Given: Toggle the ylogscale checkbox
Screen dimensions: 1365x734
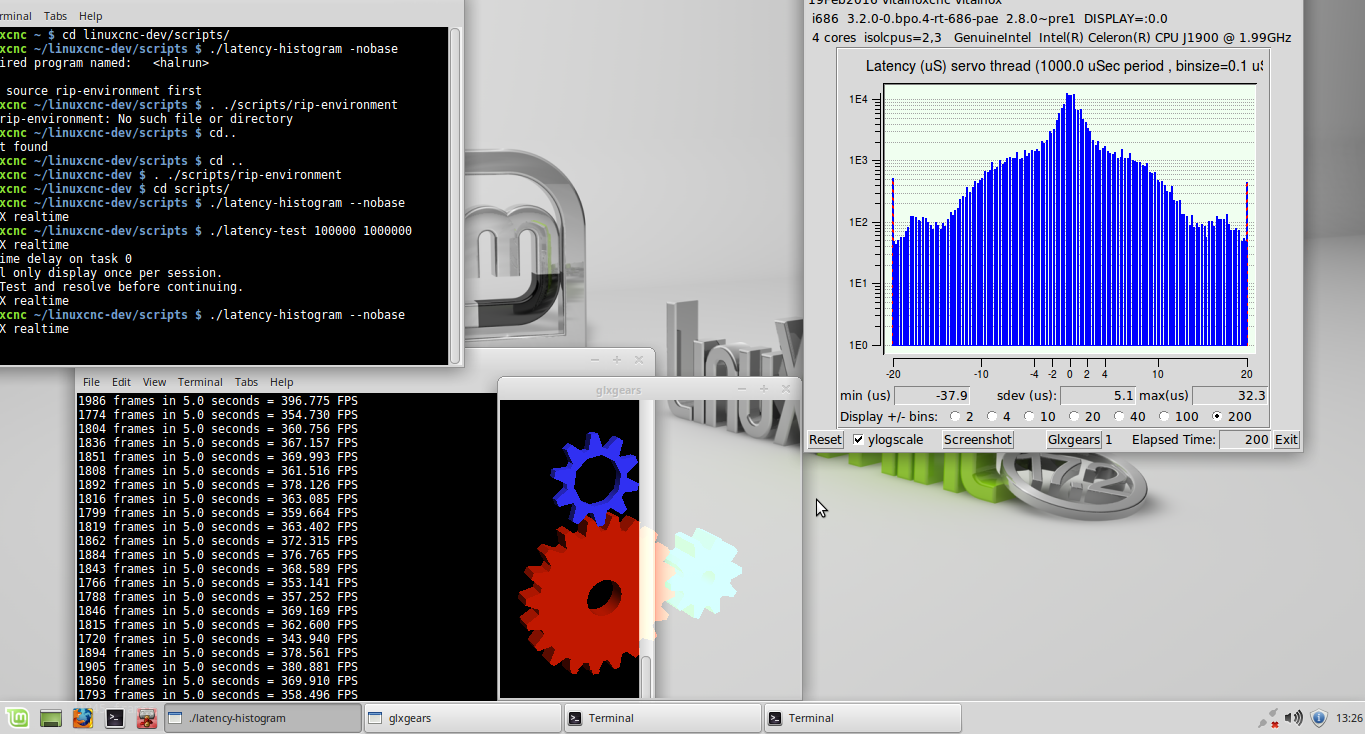Looking at the screenshot, I should coord(858,440).
